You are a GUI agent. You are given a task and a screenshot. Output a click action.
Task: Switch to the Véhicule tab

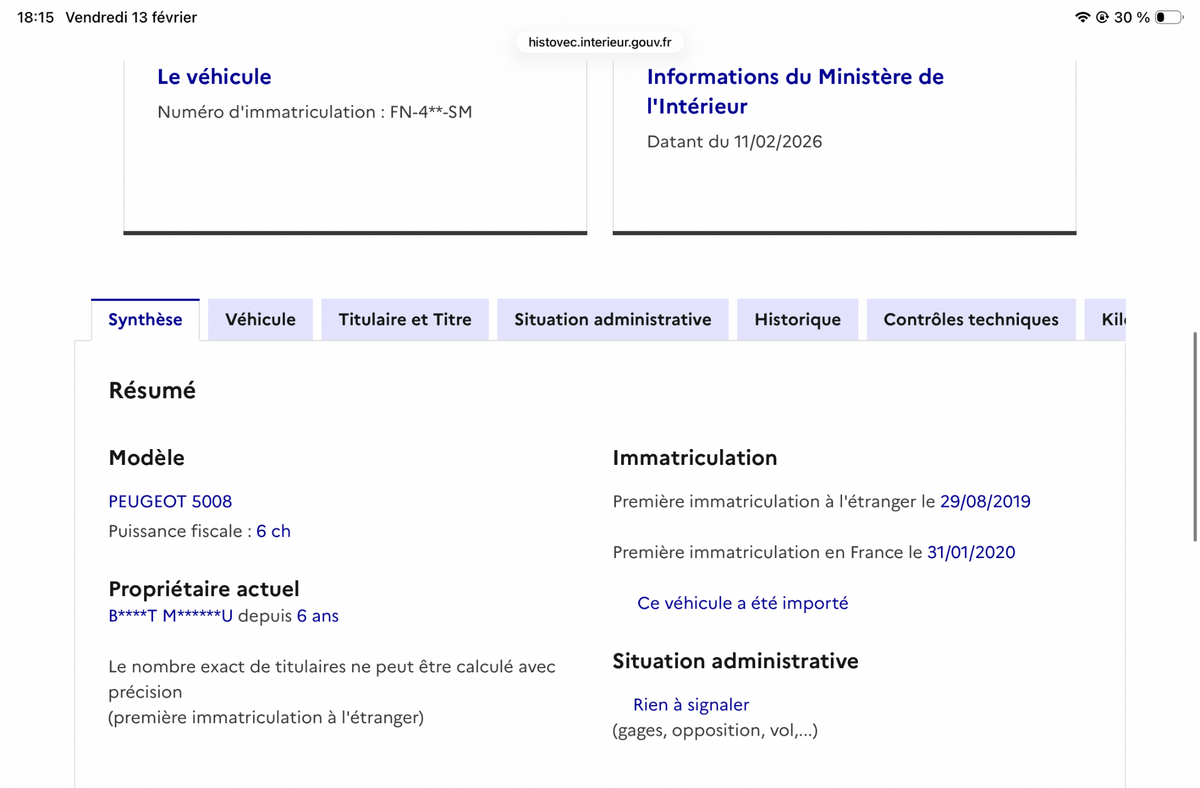click(260, 320)
